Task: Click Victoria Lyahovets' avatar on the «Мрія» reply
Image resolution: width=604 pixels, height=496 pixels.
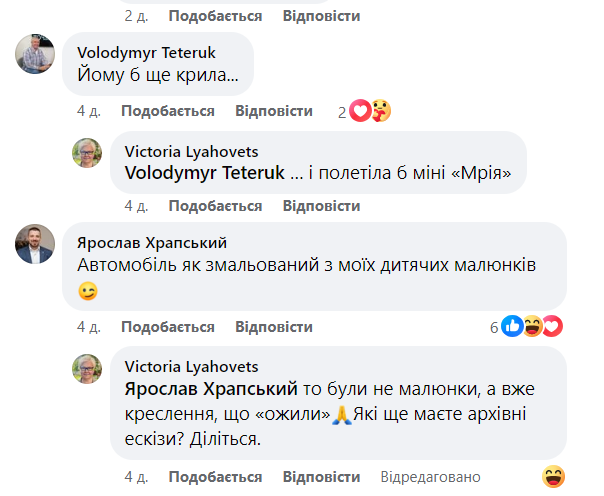Action: click(x=87, y=152)
